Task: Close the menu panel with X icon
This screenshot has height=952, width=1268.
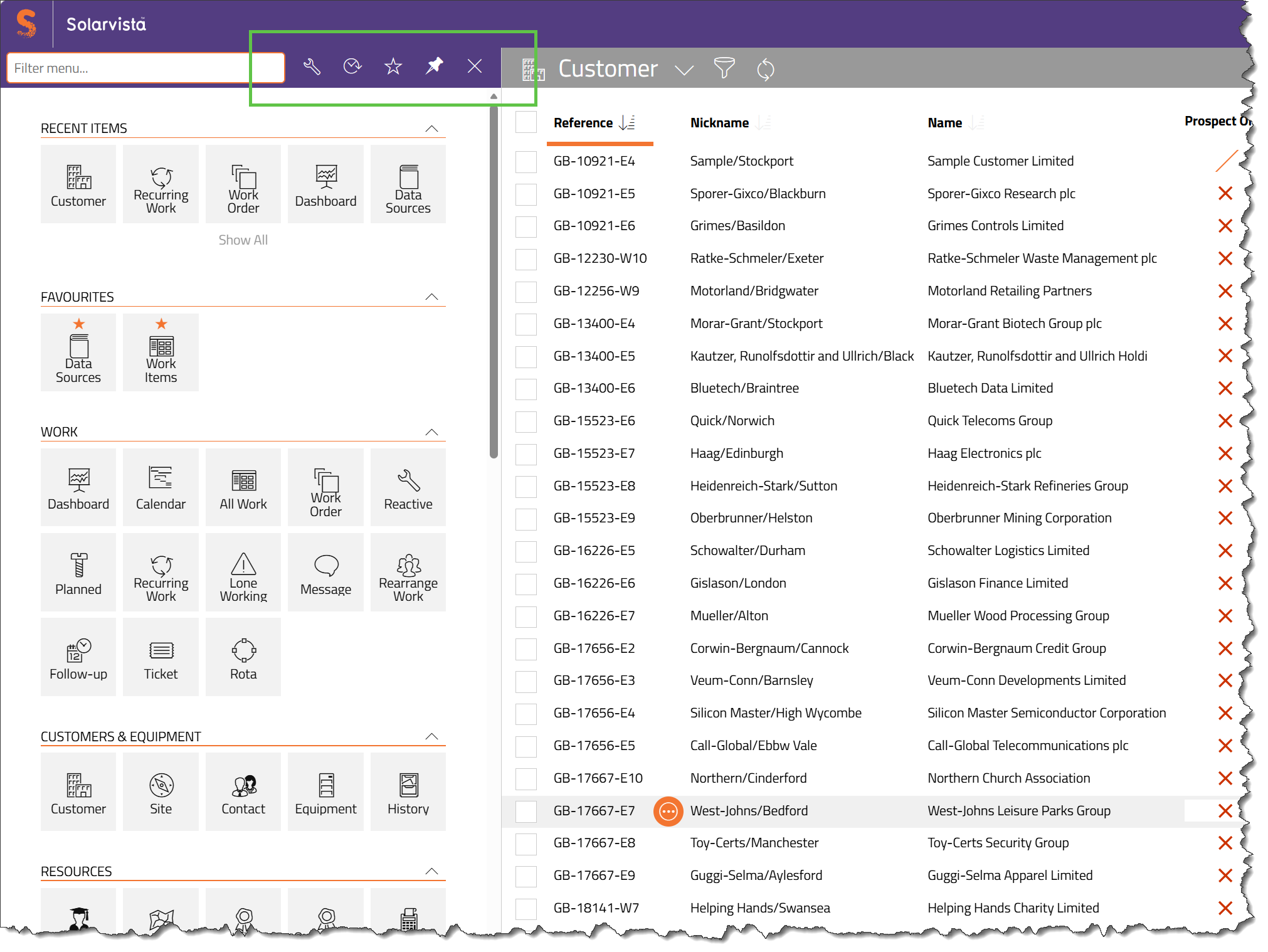Action: pos(475,66)
